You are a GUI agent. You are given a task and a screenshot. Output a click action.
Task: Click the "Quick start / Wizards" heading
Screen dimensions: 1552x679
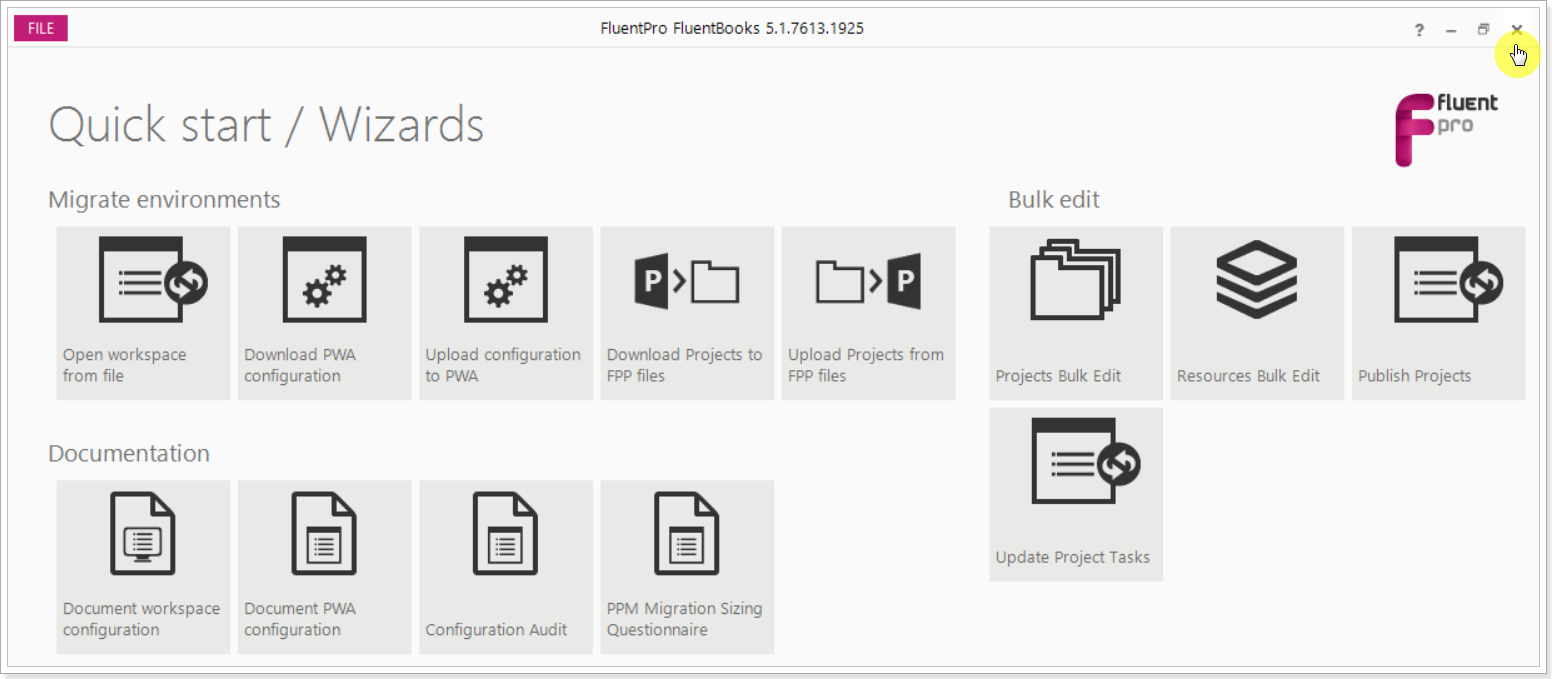point(266,126)
